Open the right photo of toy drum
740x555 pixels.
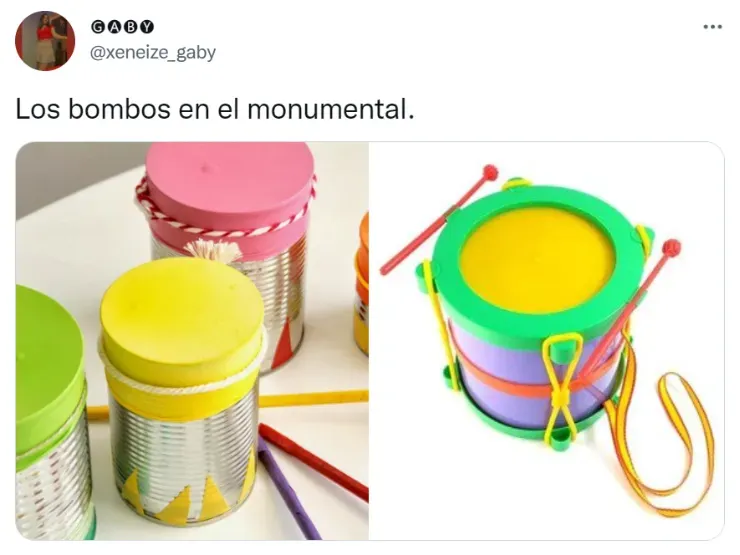(547, 341)
